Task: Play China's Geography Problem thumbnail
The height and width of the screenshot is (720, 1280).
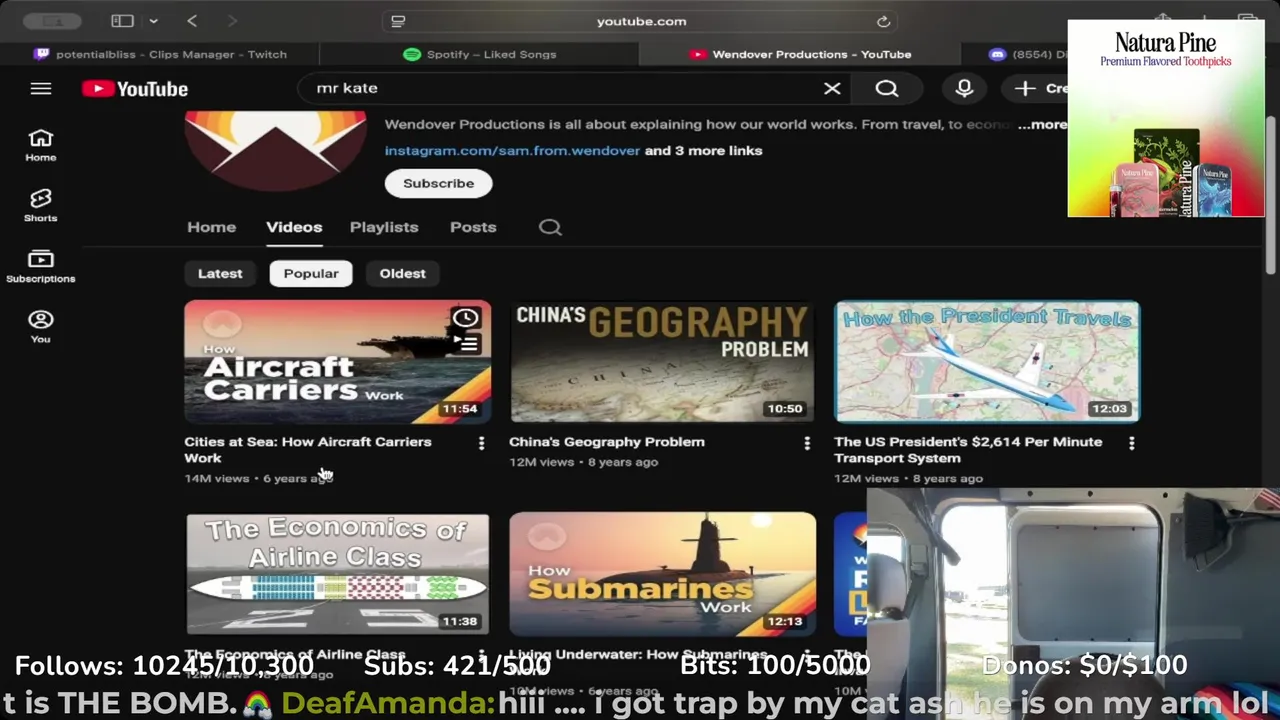Action: 662,361
